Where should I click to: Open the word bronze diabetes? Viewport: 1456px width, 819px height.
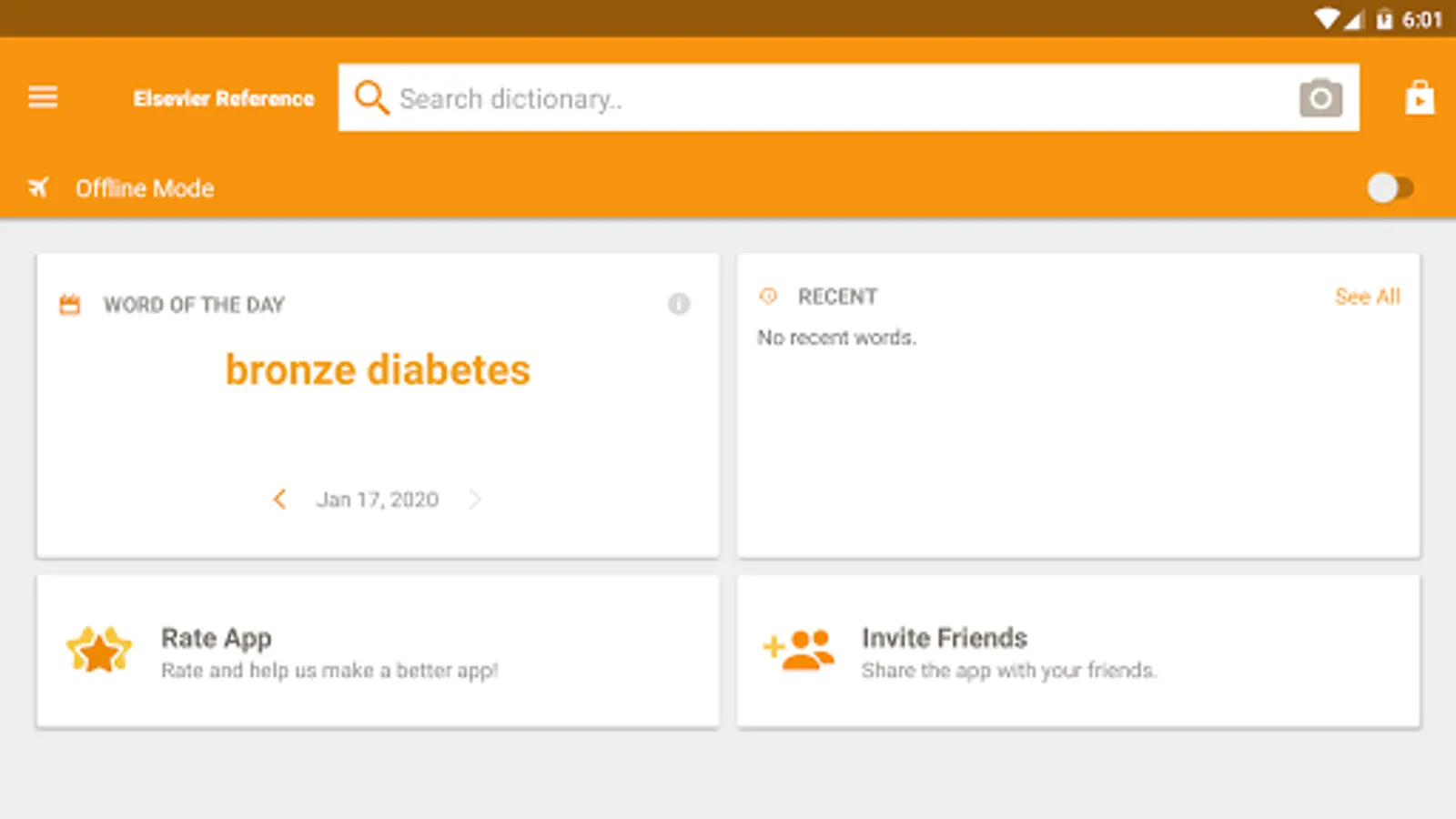(x=378, y=369)
